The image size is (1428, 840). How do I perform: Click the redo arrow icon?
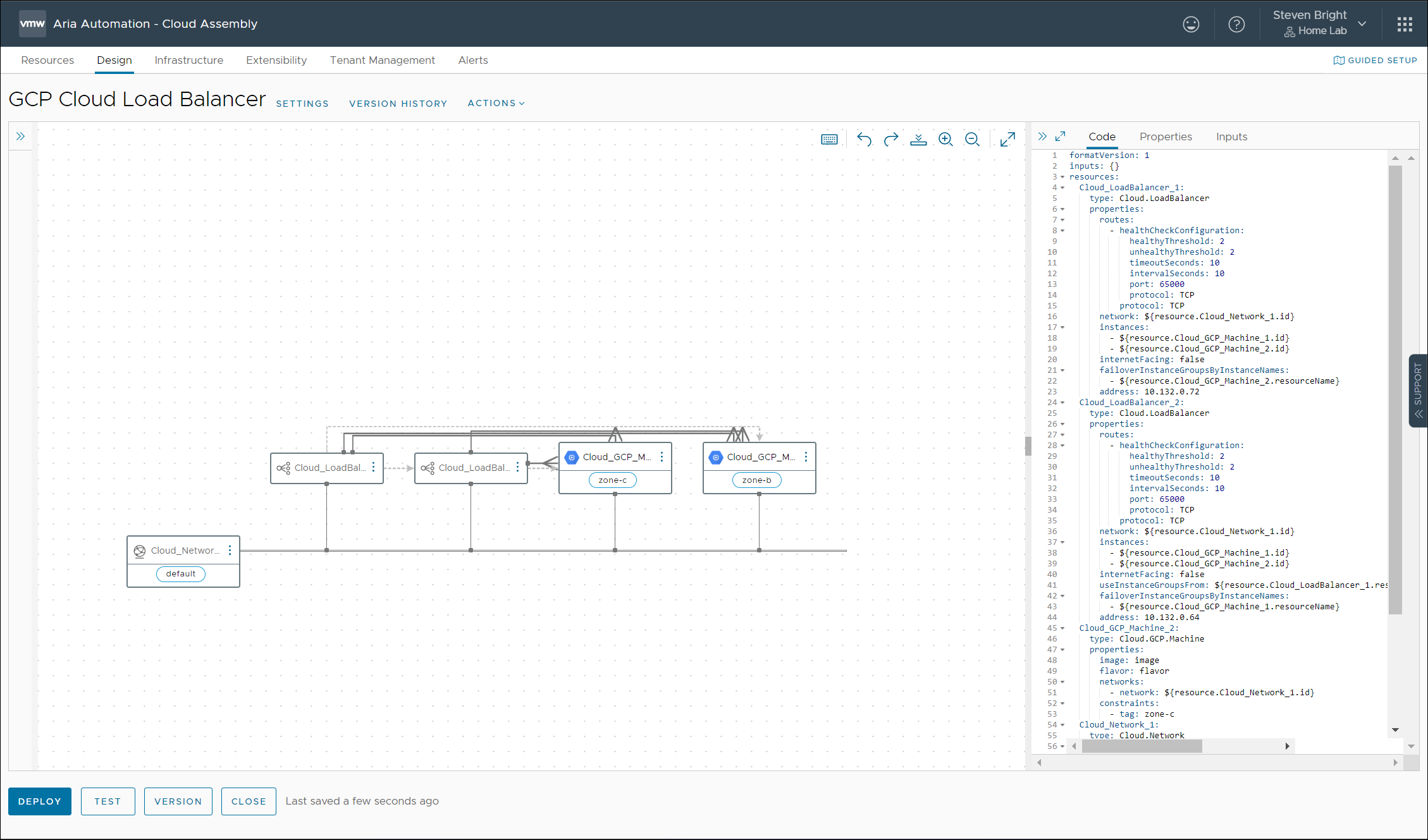[x=891, y=139]
